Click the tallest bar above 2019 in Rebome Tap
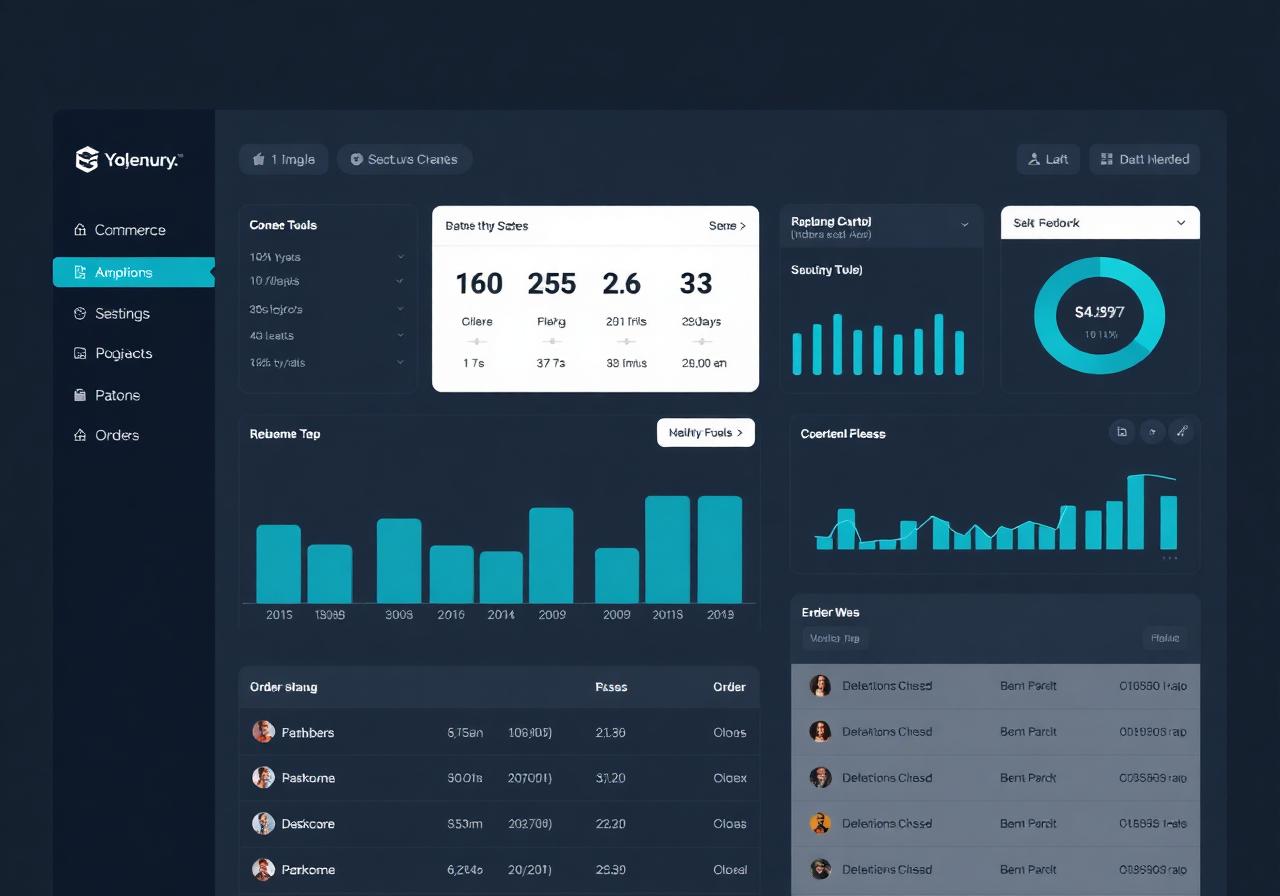The image size is (1280, 896). [x=719, y=549]
